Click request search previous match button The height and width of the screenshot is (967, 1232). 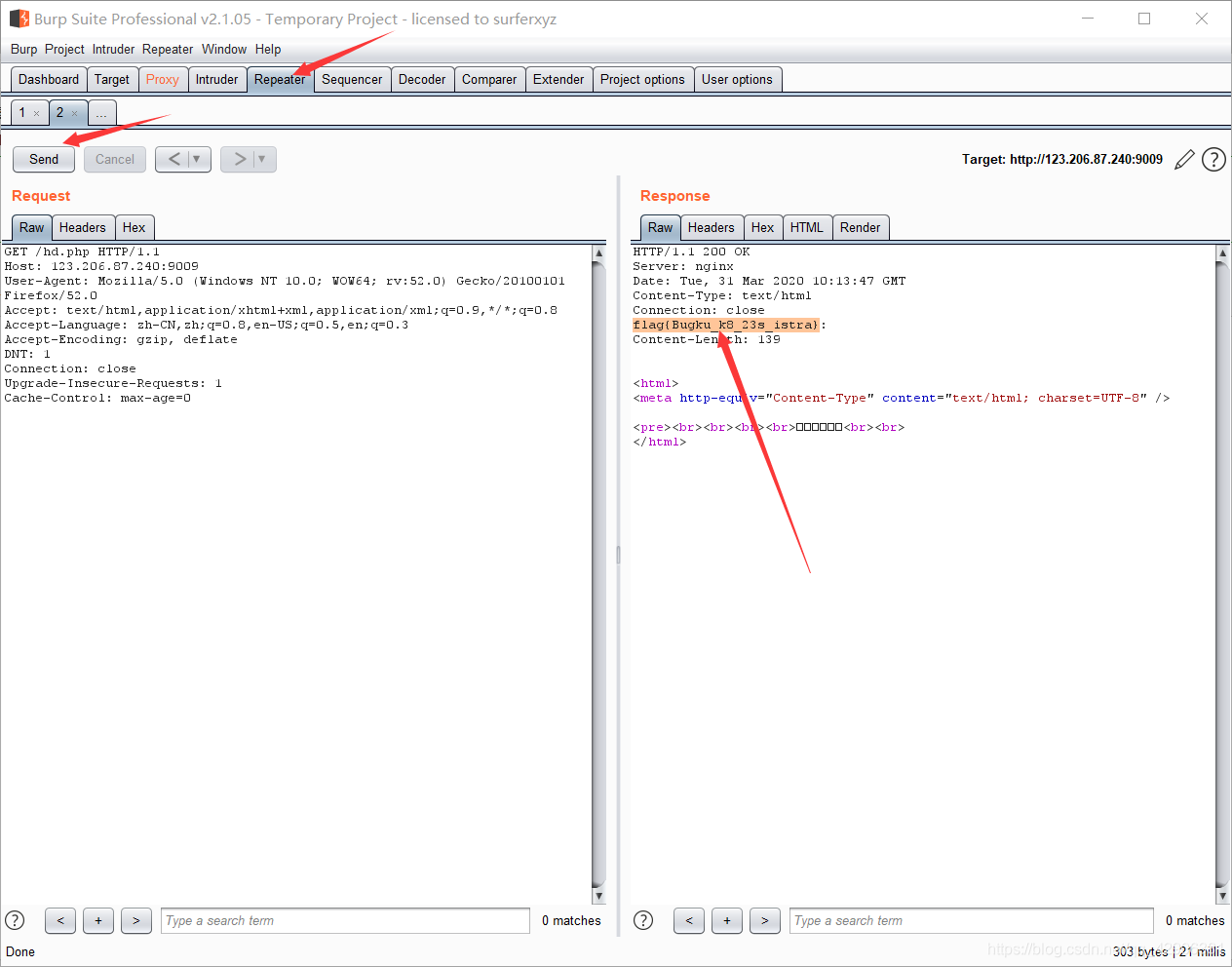pyautogui.click(x=60, y=920)
